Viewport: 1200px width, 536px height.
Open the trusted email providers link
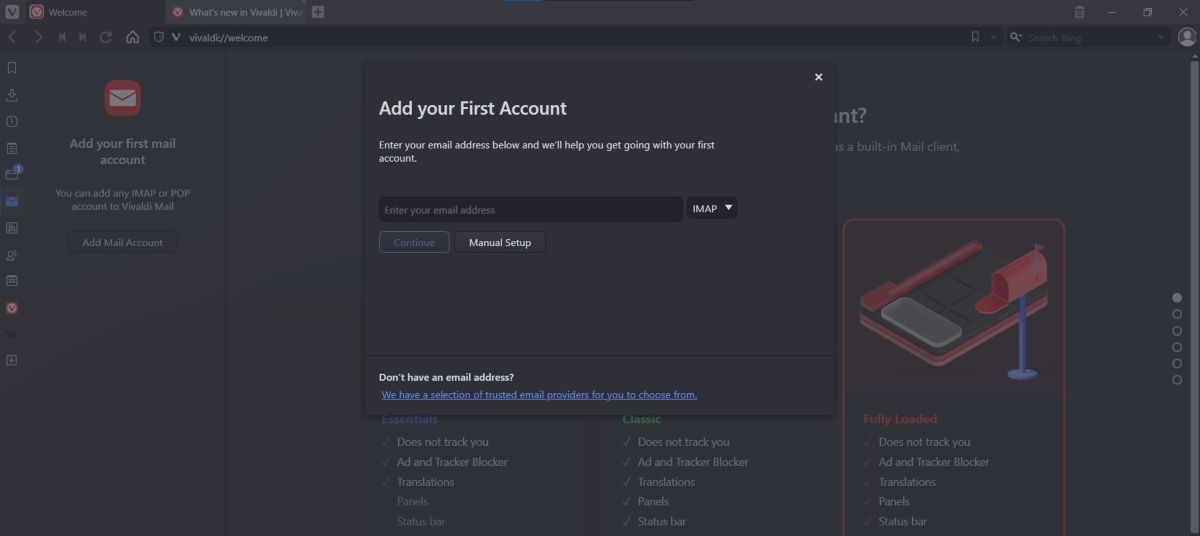[539, 395]
